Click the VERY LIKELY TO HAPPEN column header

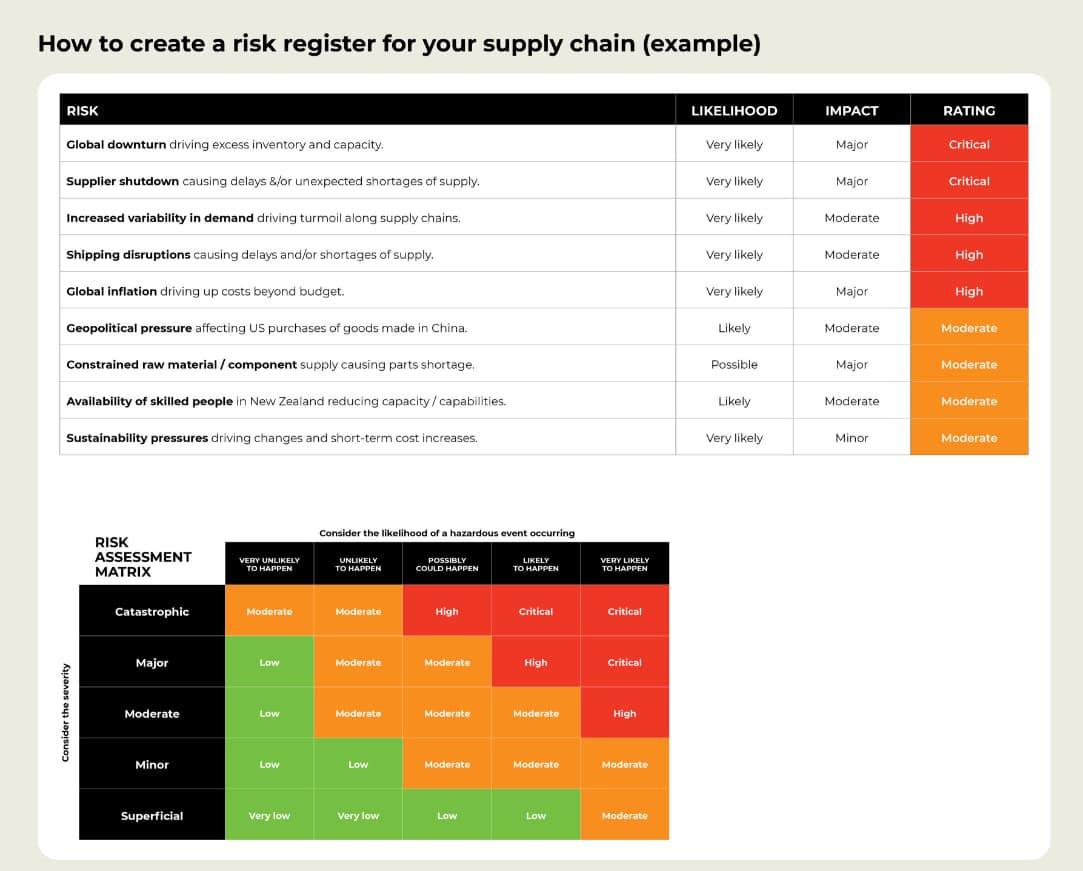pyautogui.click(x=624, y=563)
